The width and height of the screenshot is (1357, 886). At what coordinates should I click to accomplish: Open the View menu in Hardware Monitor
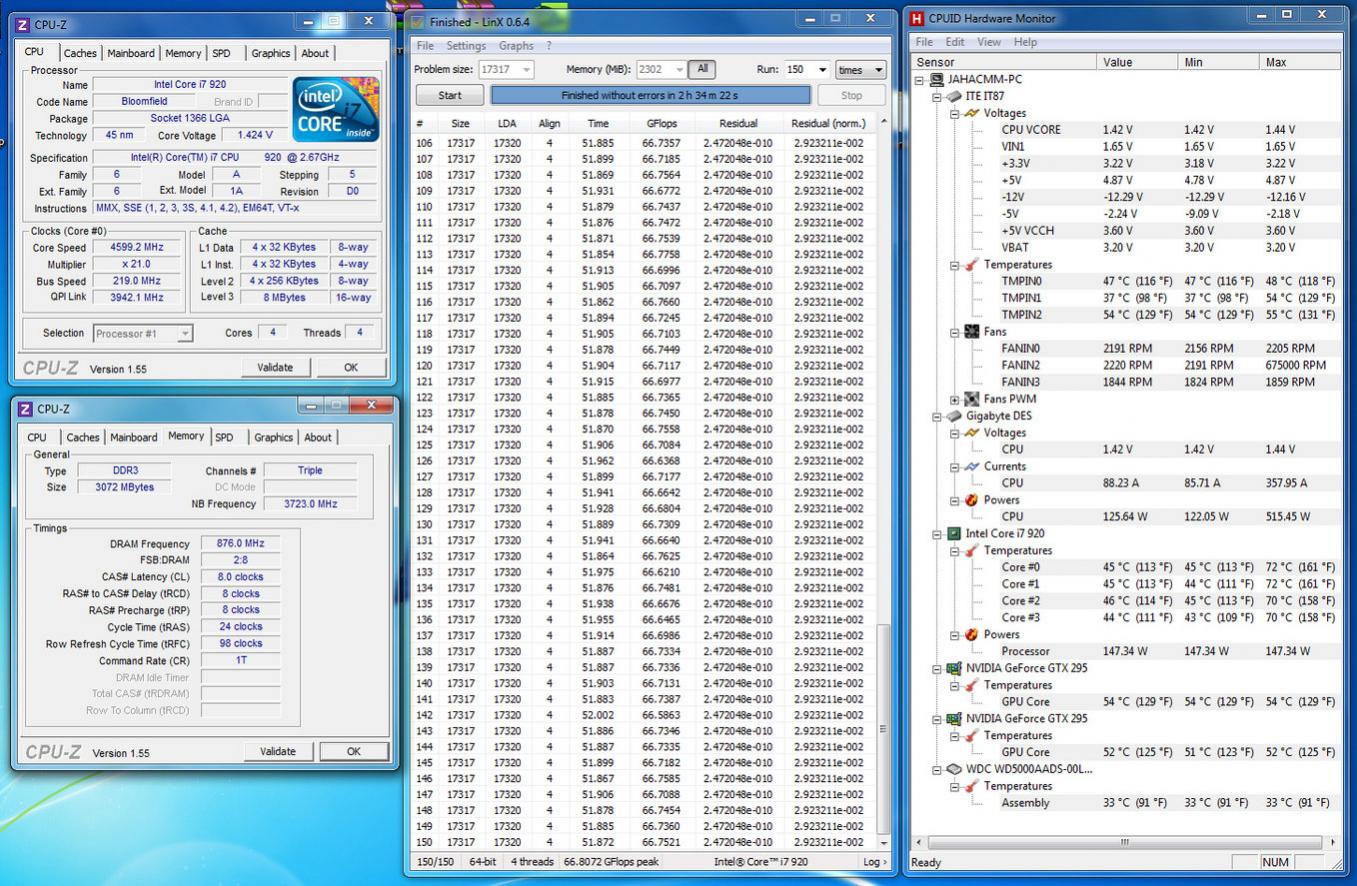pos(988,42)
